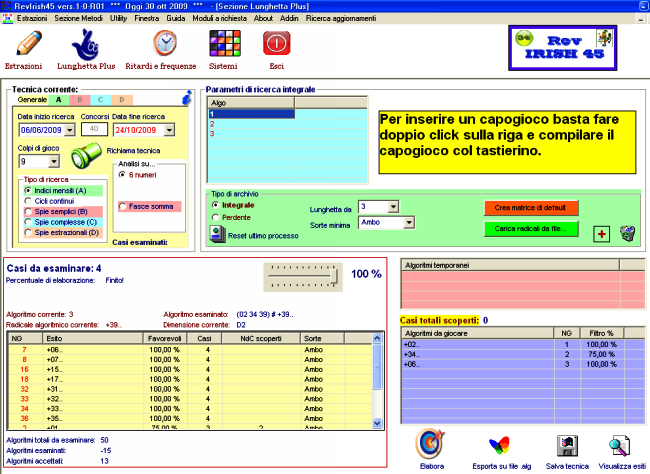
Task: Open the Guida menu
Action: tap(176, 19)
